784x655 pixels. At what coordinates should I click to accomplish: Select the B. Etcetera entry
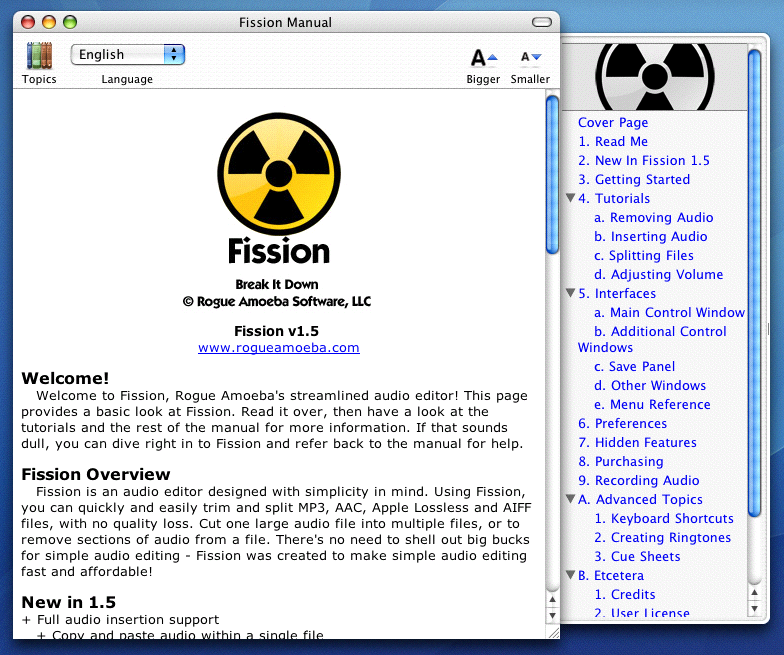(611, 576)
